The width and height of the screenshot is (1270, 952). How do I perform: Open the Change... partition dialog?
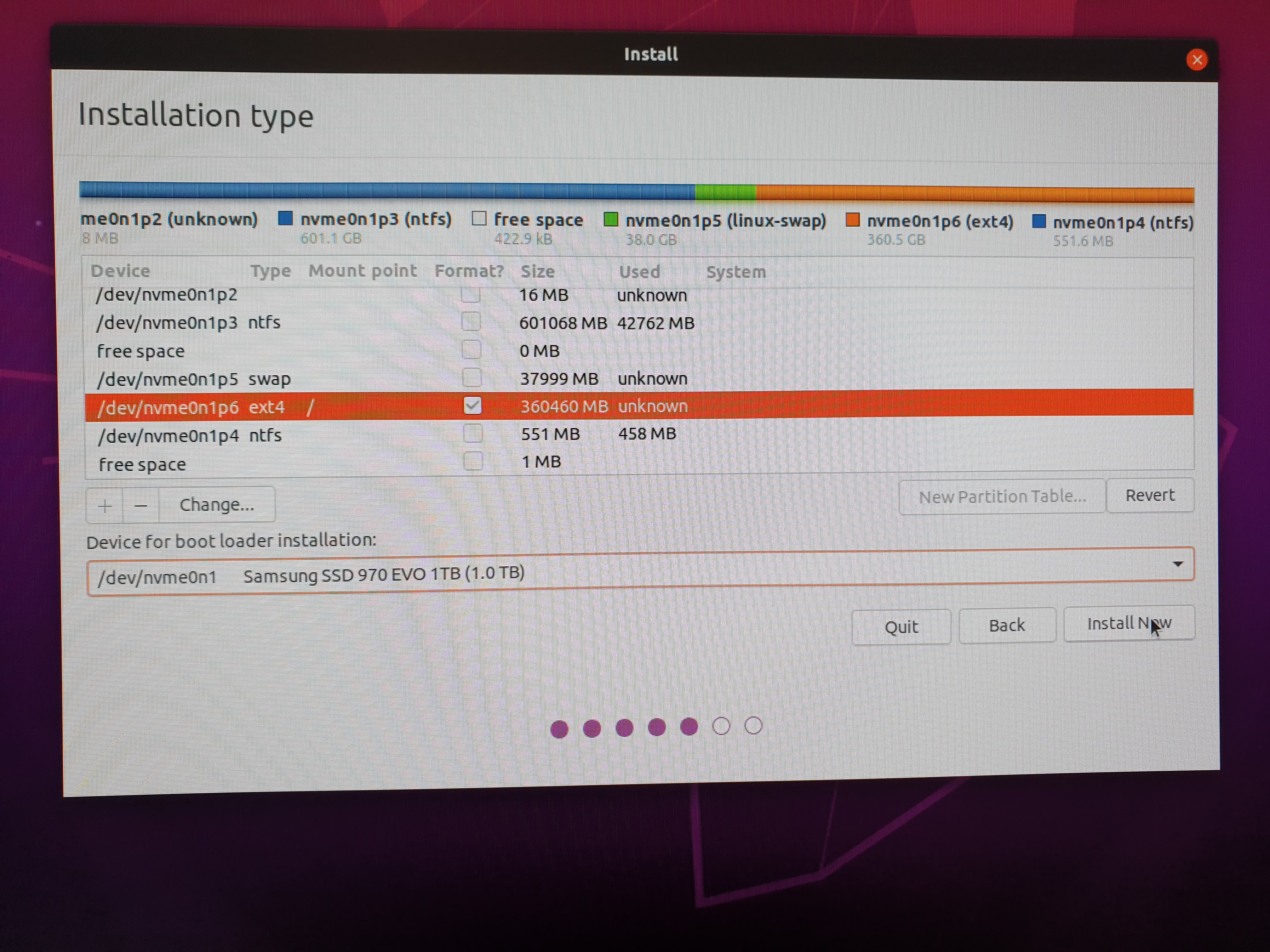click(216, 505)
